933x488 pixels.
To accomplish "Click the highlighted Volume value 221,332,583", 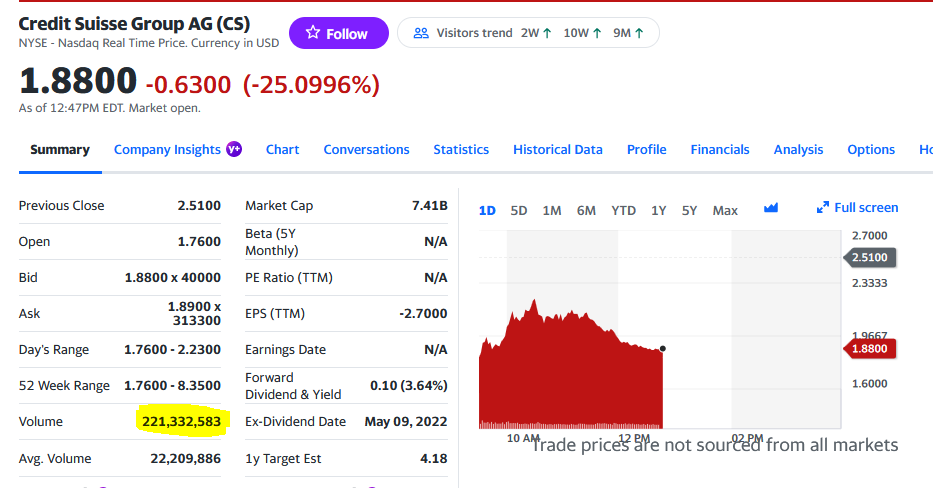I will pos(181,421).
